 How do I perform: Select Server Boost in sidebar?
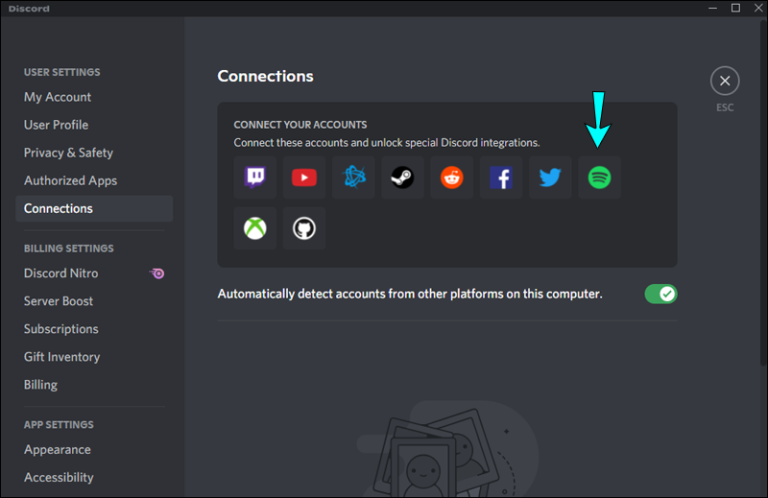(58, 301)
